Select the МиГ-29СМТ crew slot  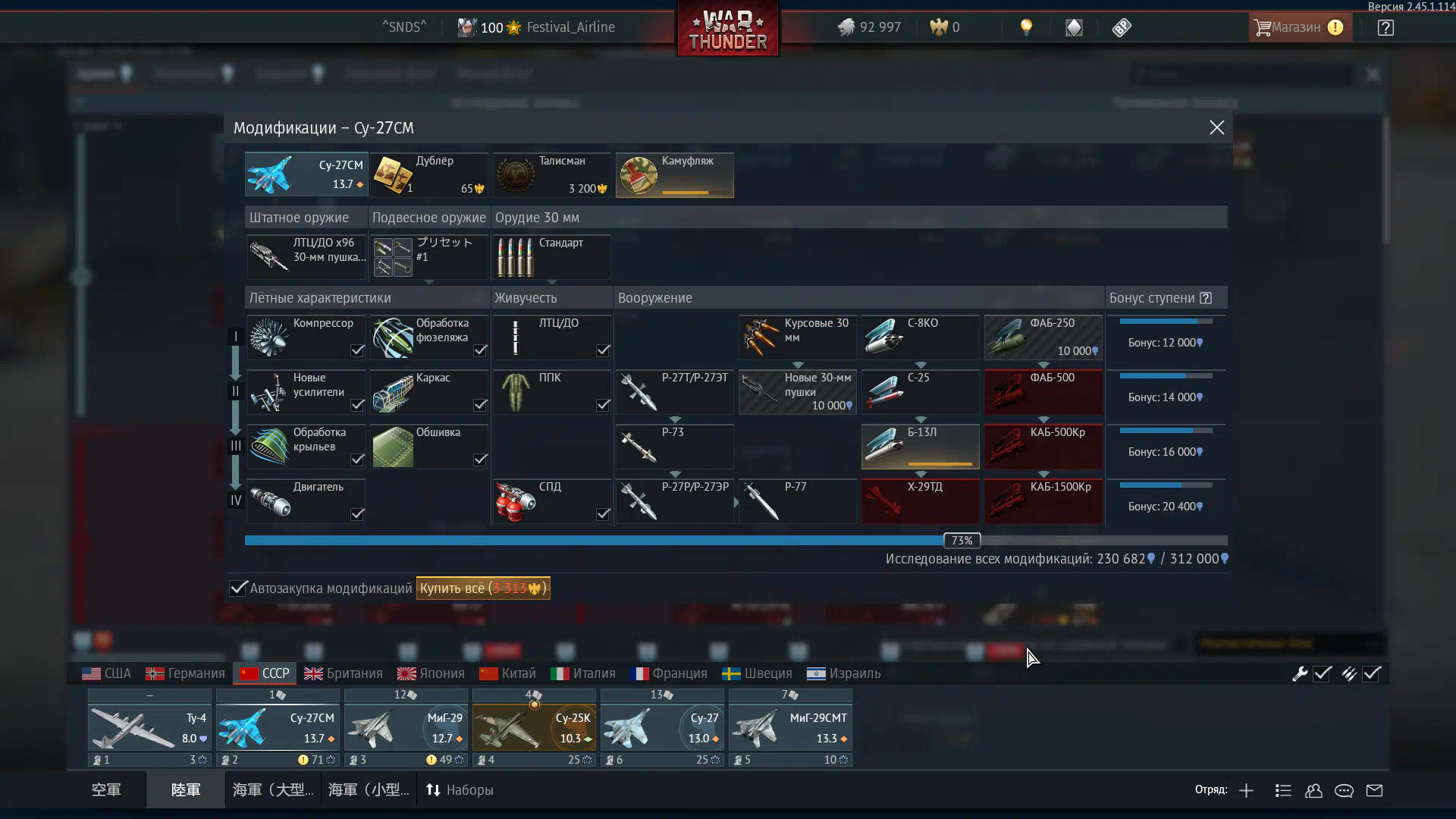click(x=790, y=727)
